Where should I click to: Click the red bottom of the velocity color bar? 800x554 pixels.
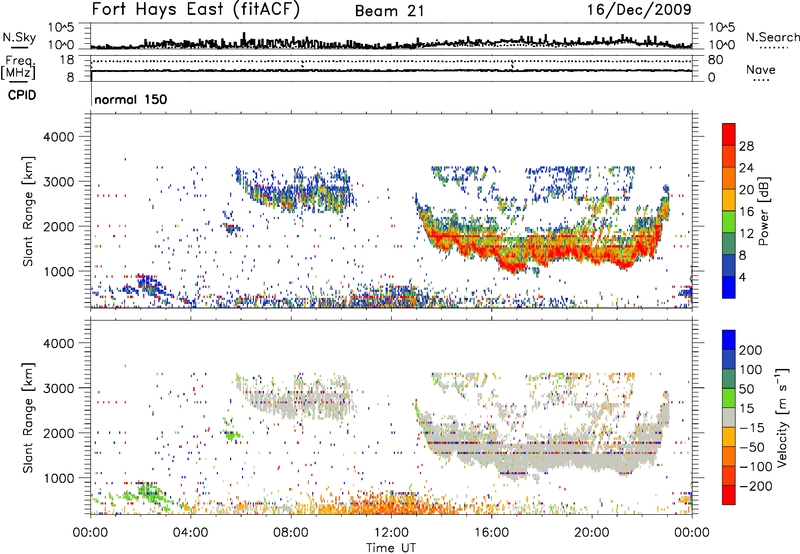[x=729, y=495]
